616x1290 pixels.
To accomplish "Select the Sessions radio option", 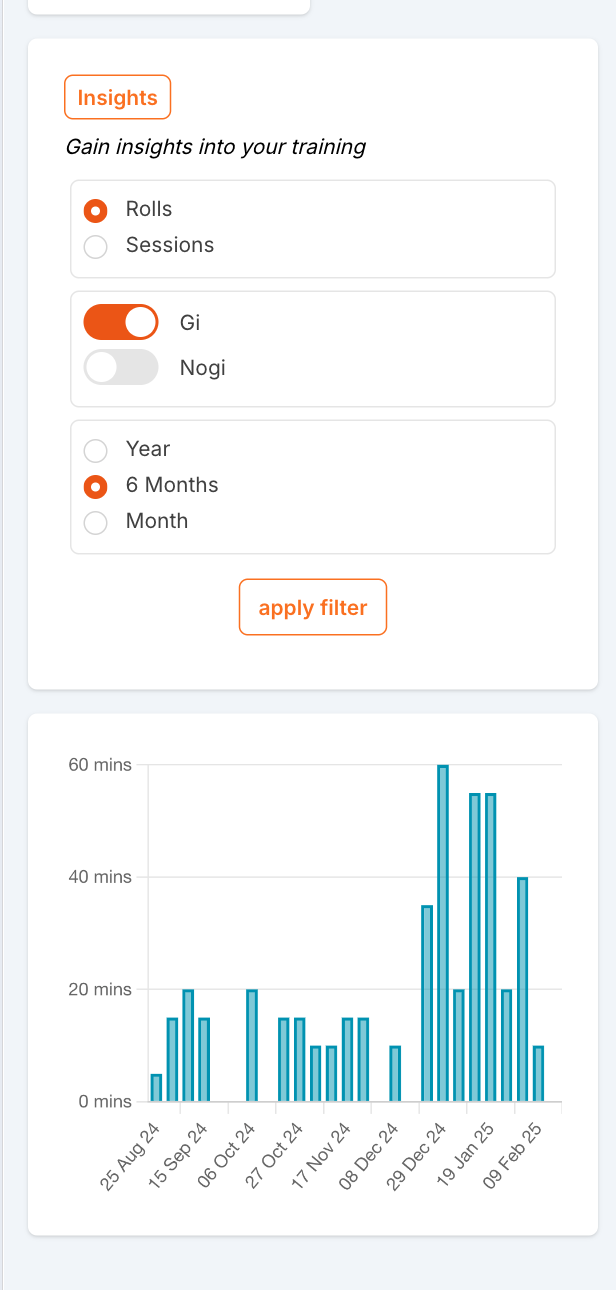I will 96,246.
